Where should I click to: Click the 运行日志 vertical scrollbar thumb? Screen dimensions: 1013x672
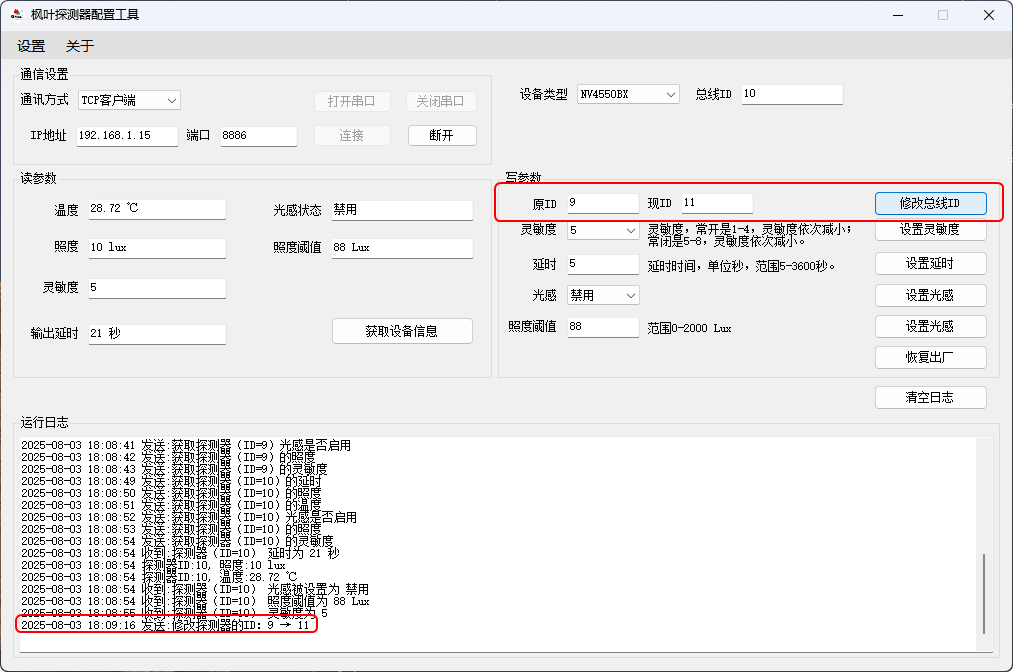[984, 593]
